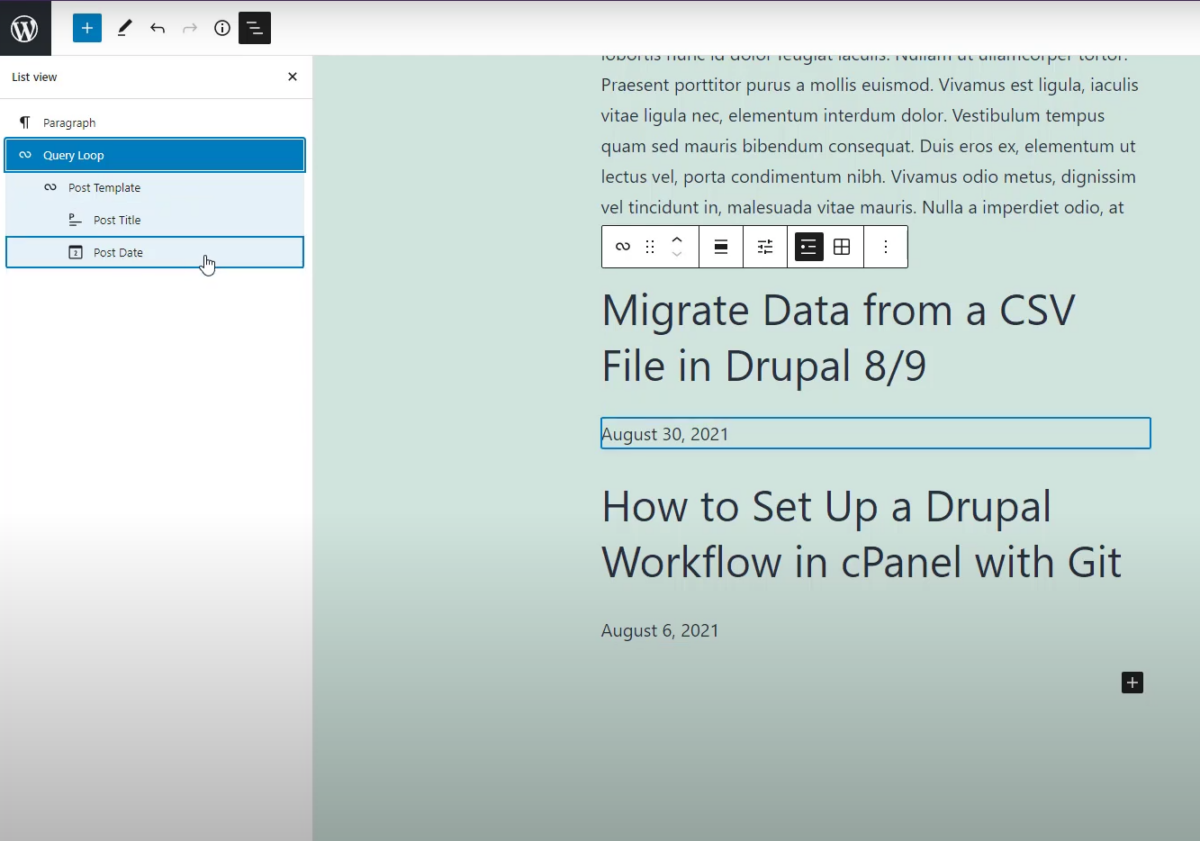Screen dimensions: 1200x841
Task: Click the Migrate Data from a CSV title
Action: click(x=838, y=338)
